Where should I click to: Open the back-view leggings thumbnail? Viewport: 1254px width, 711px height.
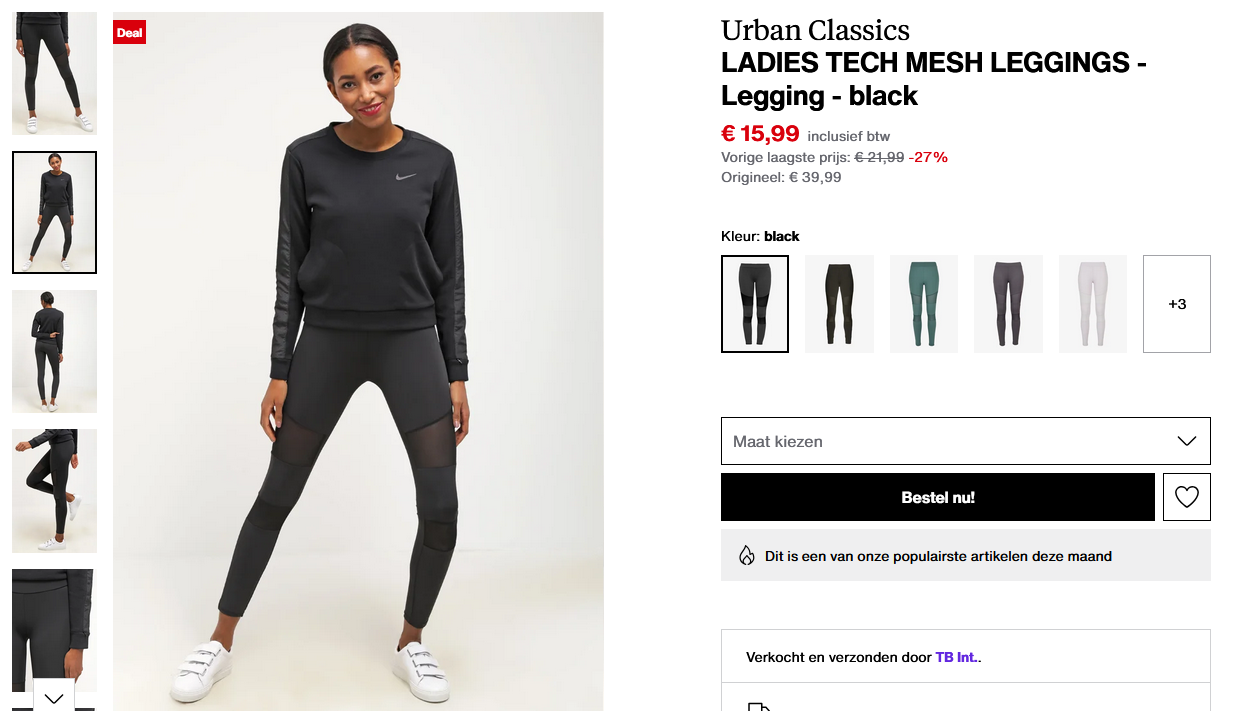53,351
